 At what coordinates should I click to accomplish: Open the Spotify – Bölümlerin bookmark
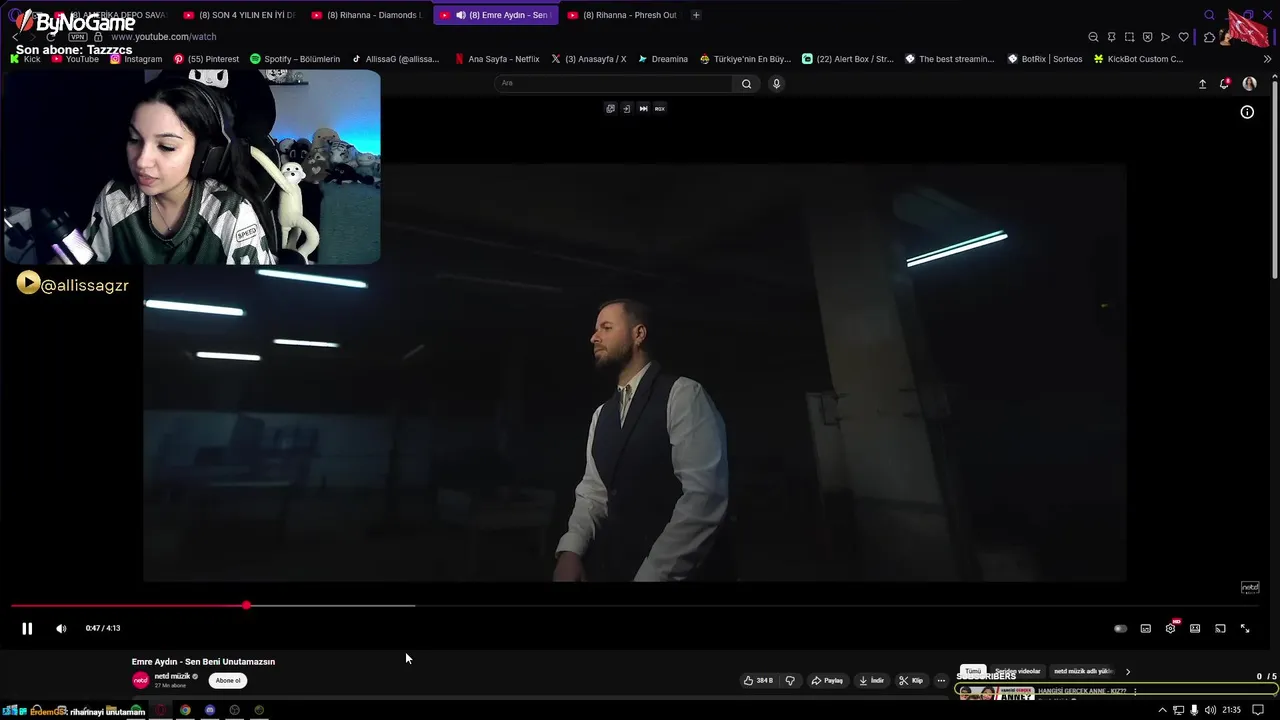(x=295, y=59)
